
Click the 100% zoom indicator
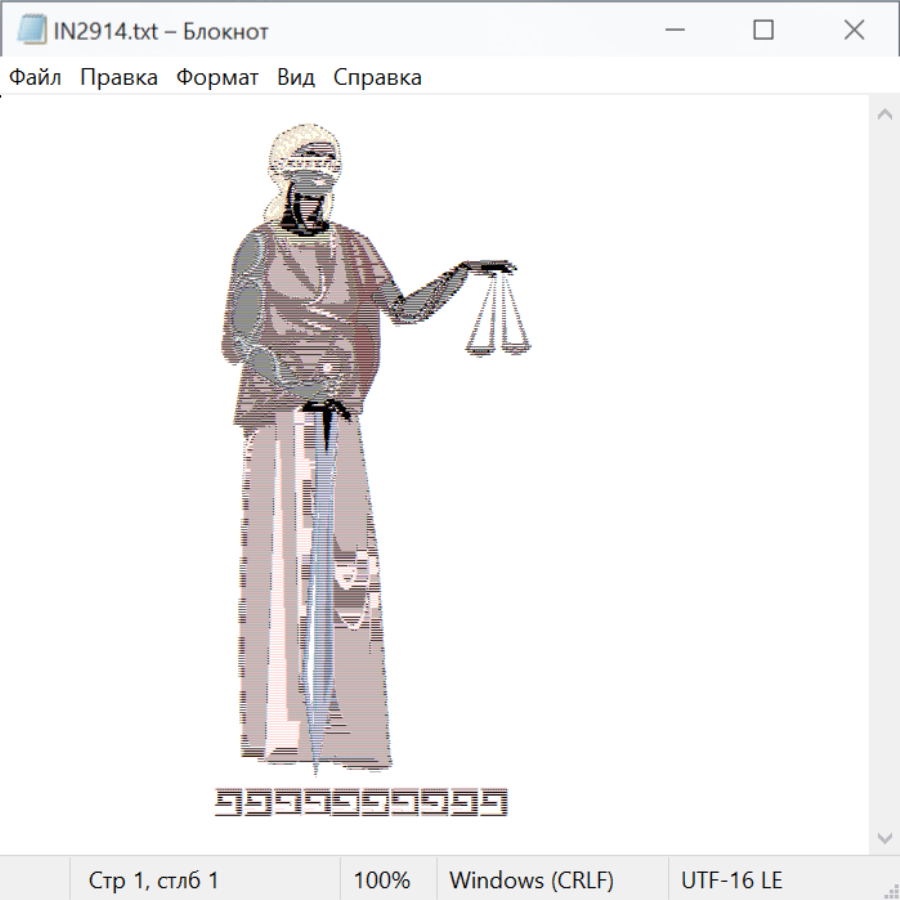pos(382,880)
